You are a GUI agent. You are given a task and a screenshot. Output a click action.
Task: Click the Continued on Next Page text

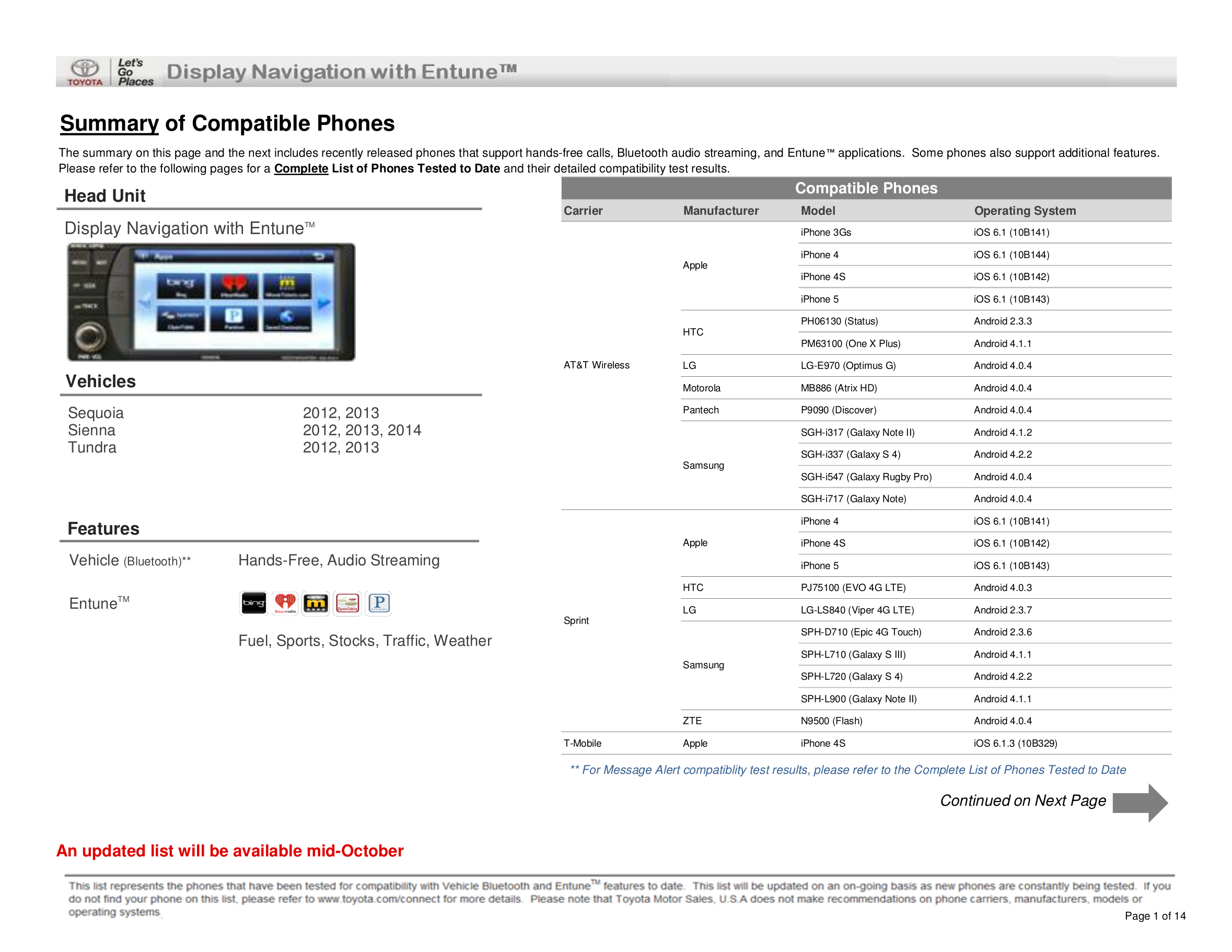(x=1022, y=801)
